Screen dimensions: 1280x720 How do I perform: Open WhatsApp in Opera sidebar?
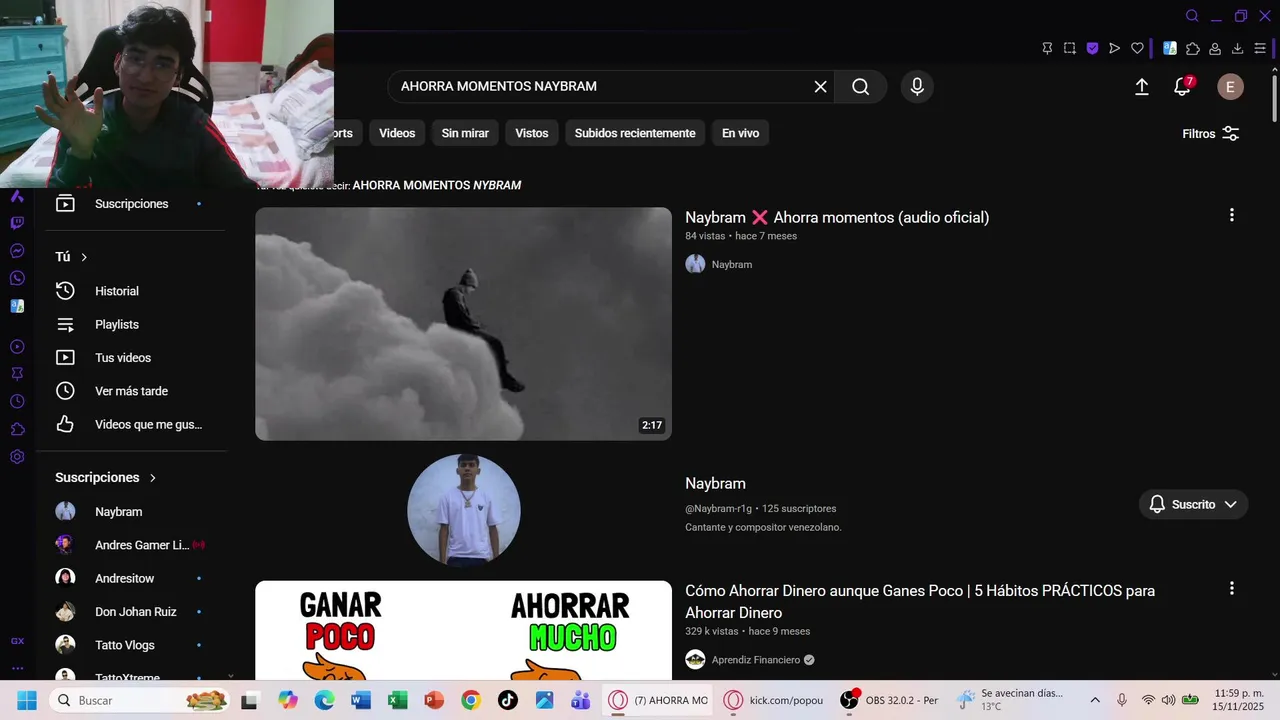pyautogui.click(x=17, y=278)
